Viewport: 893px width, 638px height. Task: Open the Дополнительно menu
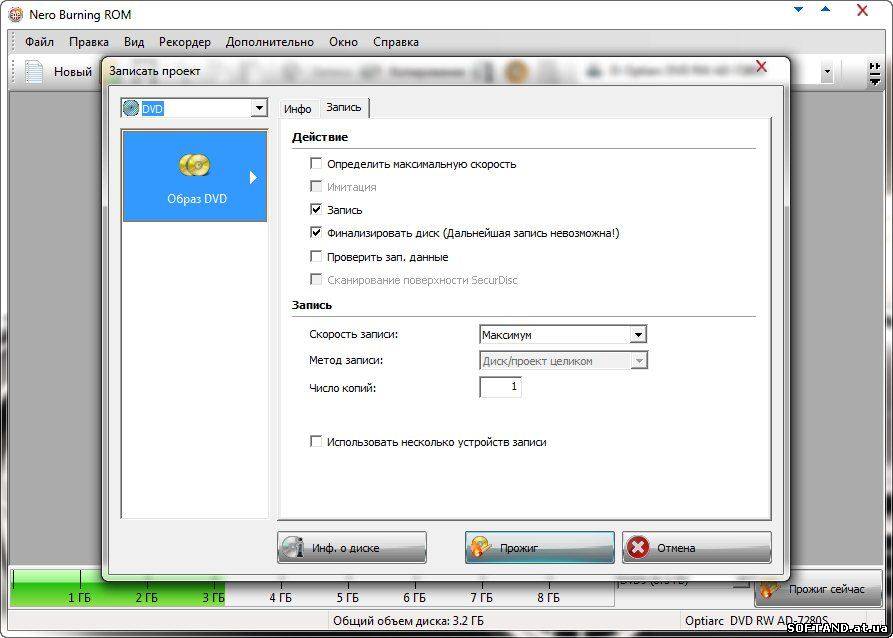pyautogui.click(x=269, y=42)
